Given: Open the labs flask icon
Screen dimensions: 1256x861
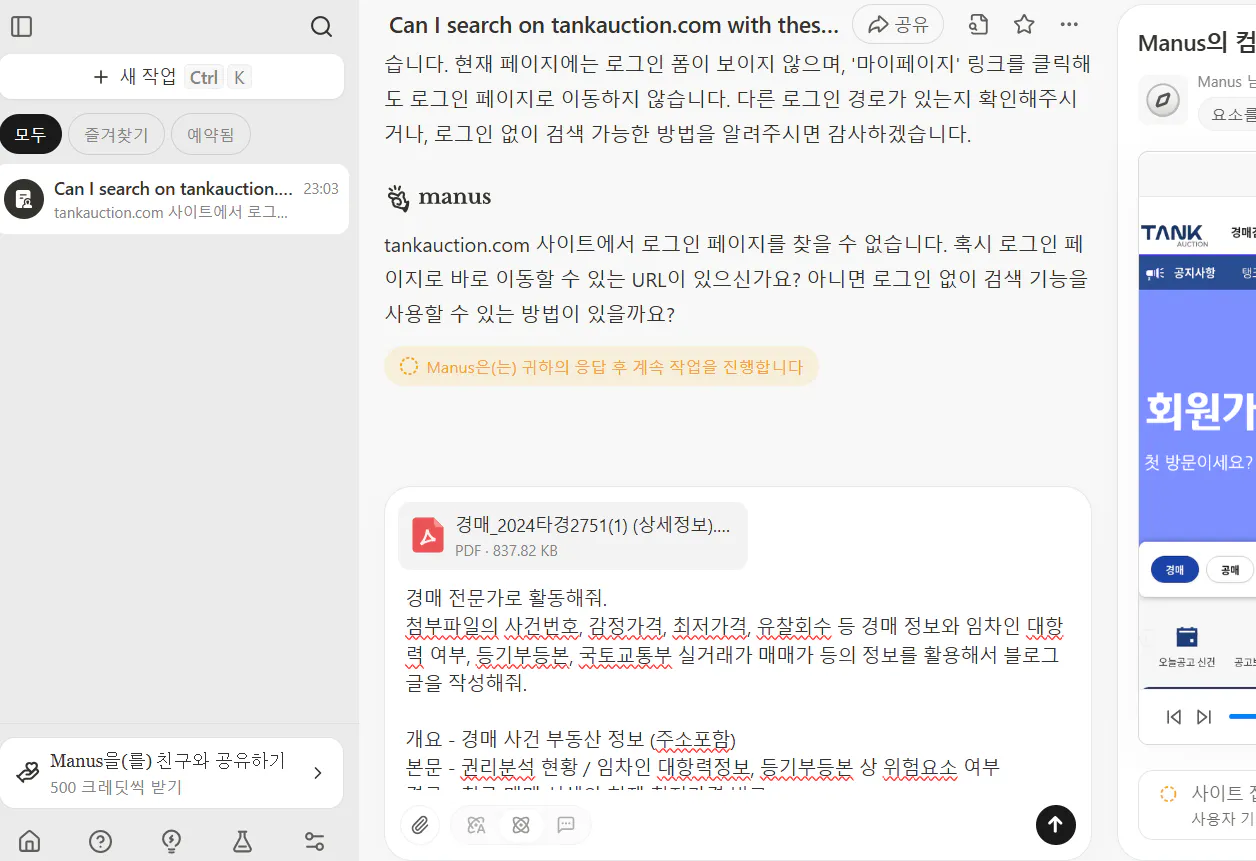Looking at the screenshot, I should tap(242, 841).
